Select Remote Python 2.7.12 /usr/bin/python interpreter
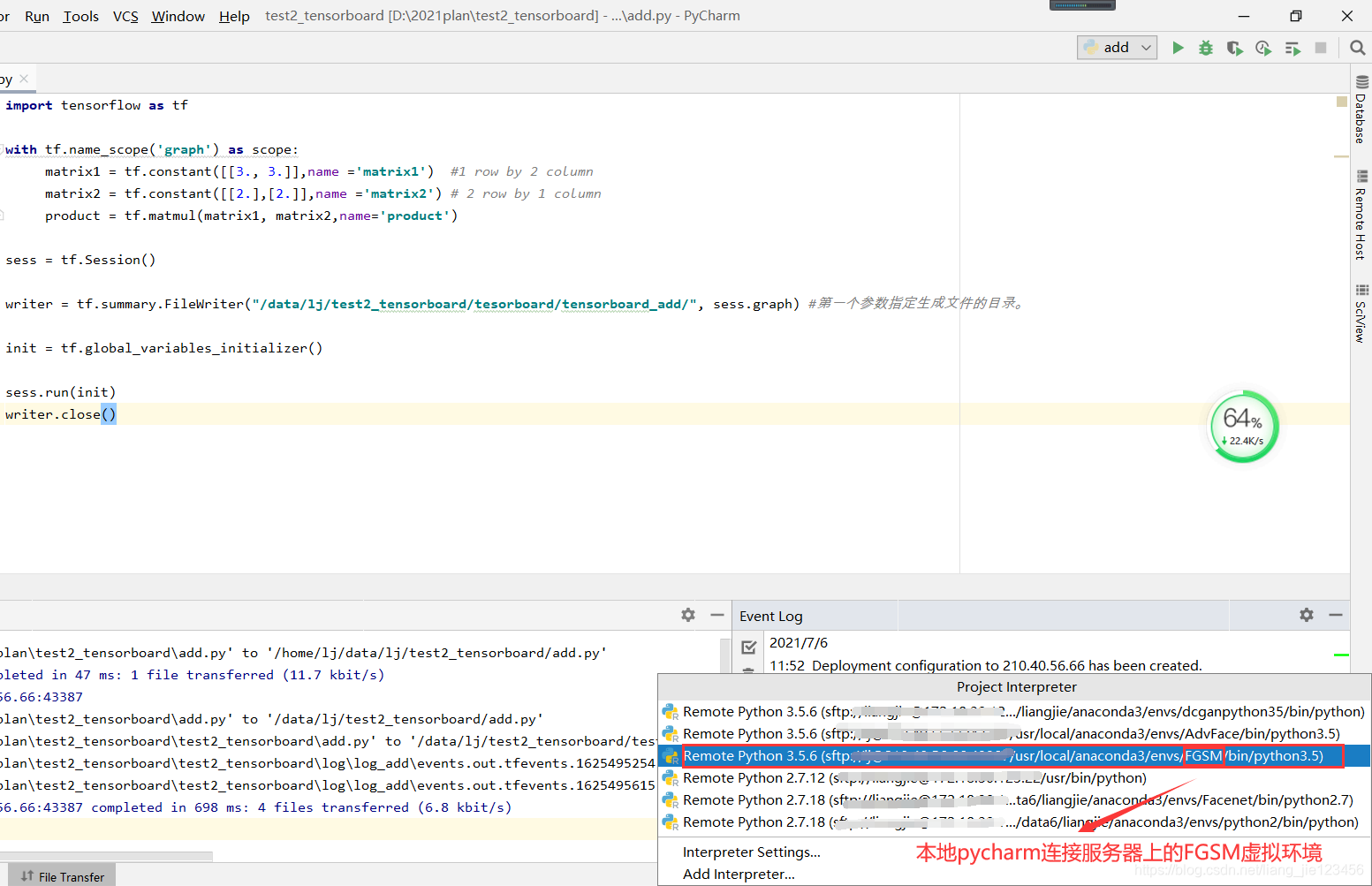 click(1014, 778)
